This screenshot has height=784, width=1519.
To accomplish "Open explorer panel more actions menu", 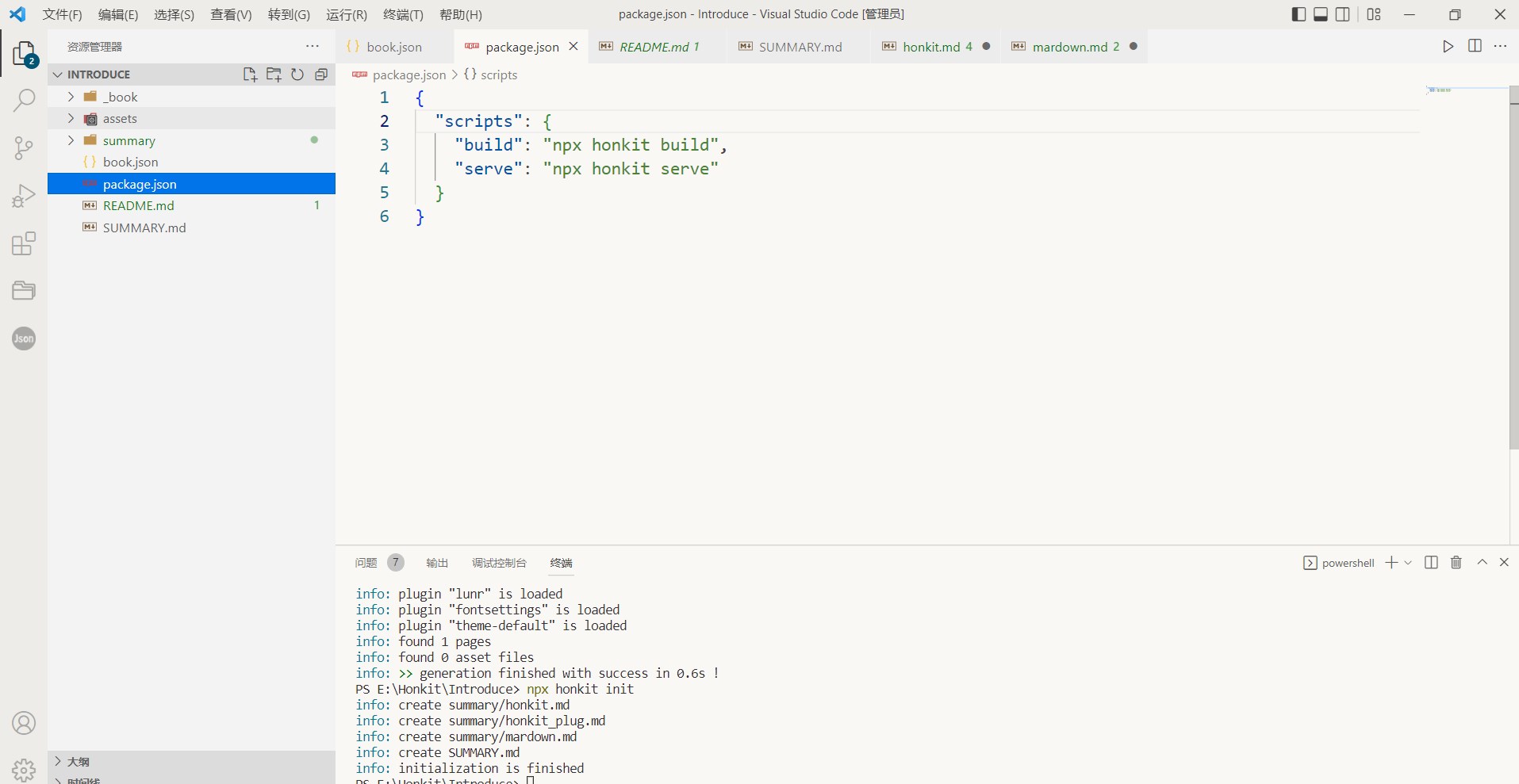I will tap(313, 47).
